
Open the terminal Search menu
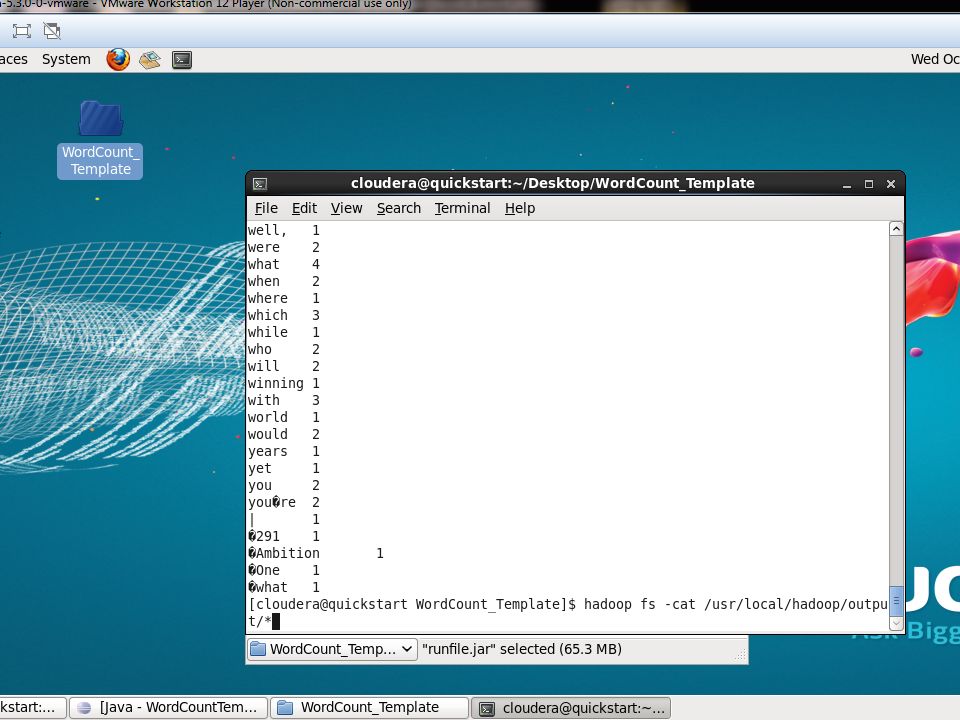tap(399, 208)
